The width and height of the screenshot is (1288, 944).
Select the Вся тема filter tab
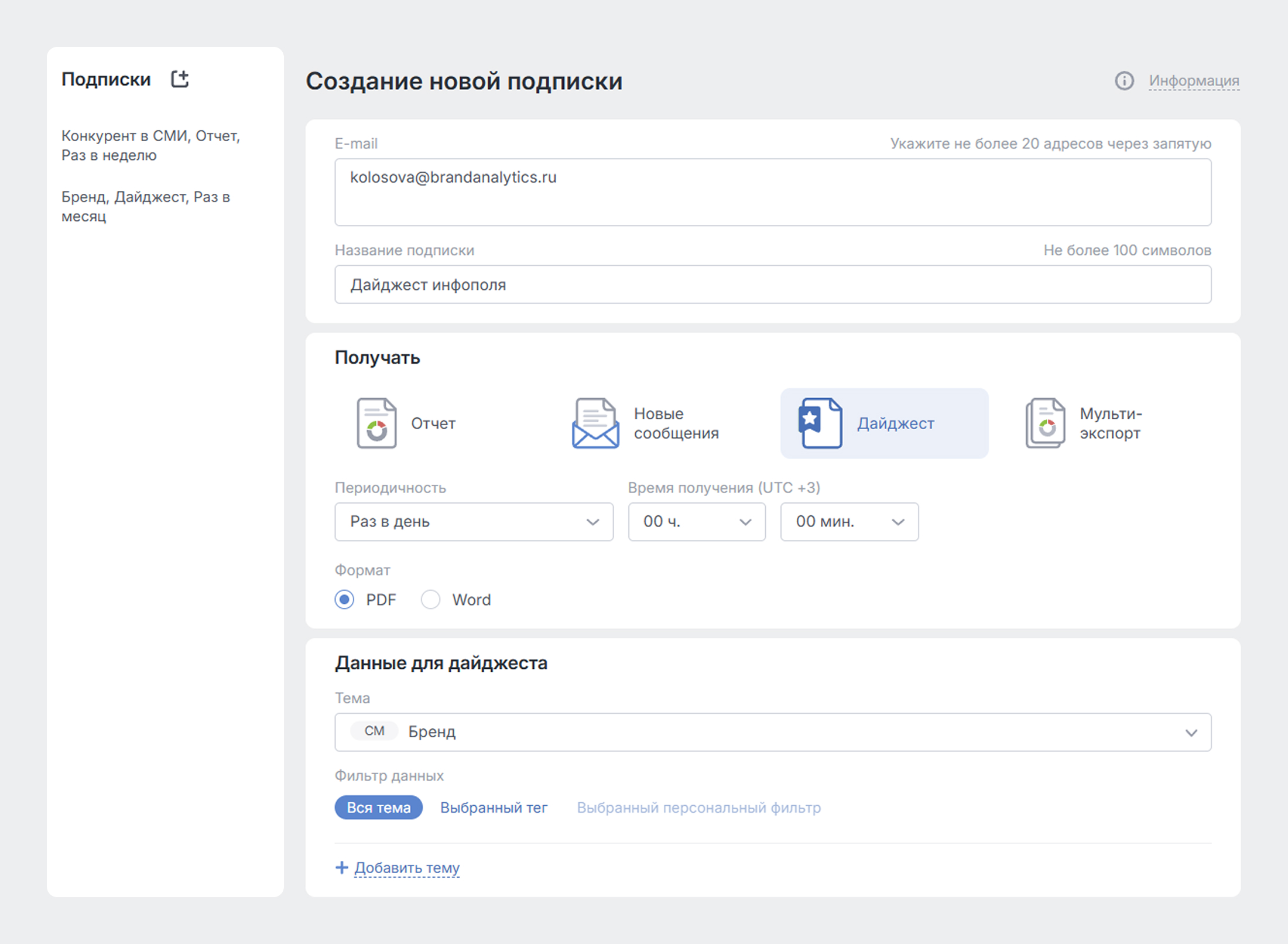379,808
